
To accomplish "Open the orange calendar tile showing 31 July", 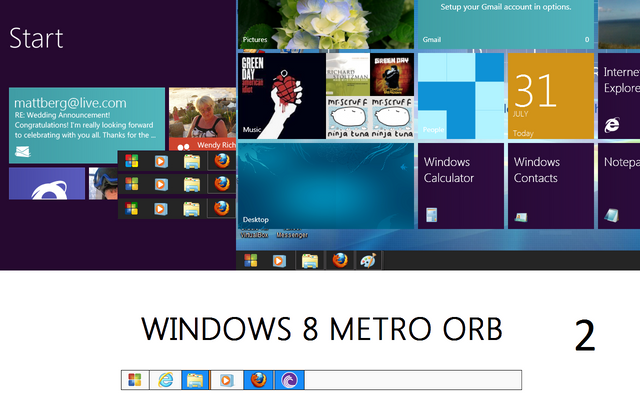I will tap(551, 96).
